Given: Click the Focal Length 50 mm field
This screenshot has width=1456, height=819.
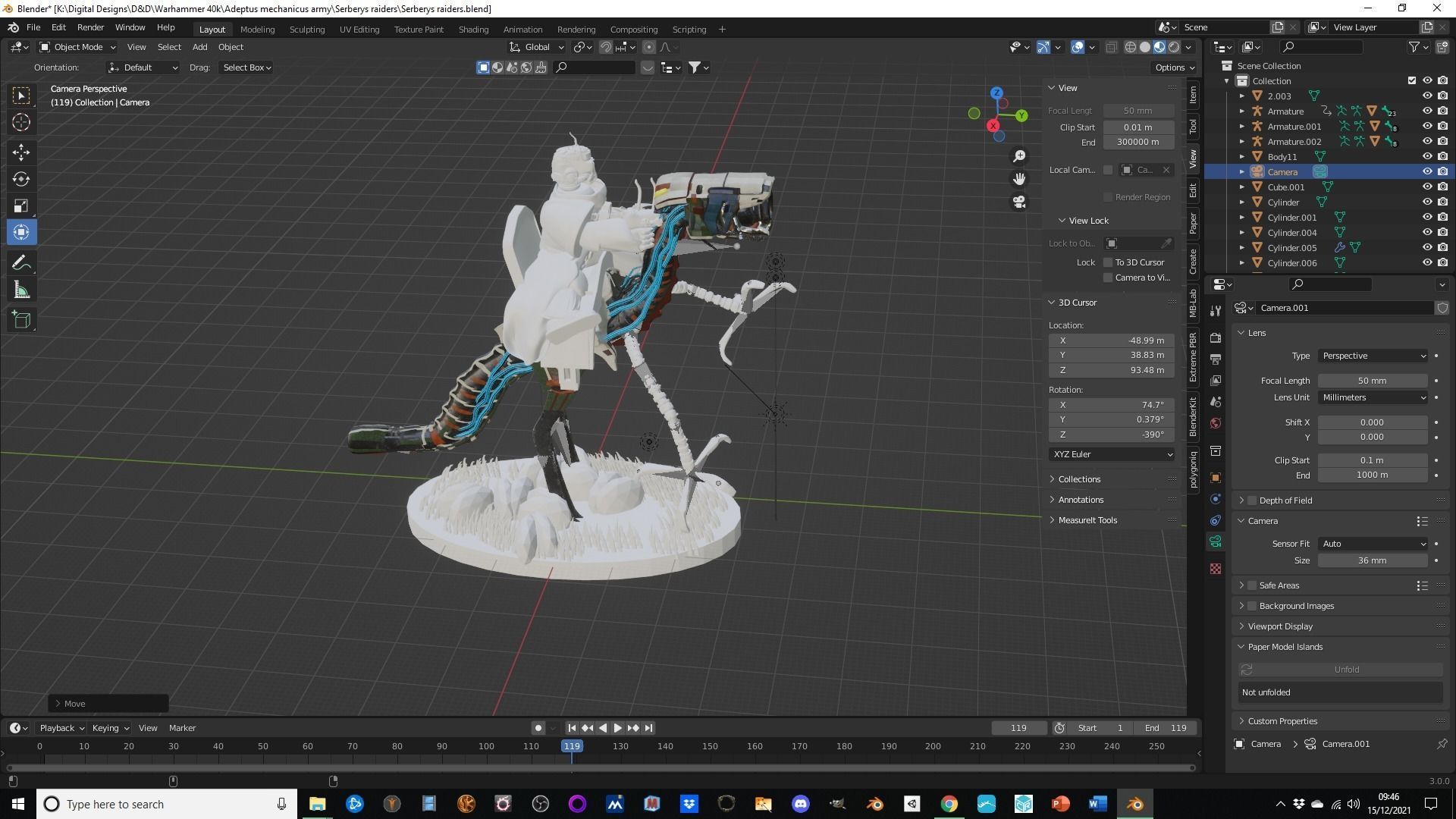Looking at the screenshot, I should [x=1373, y=381].
